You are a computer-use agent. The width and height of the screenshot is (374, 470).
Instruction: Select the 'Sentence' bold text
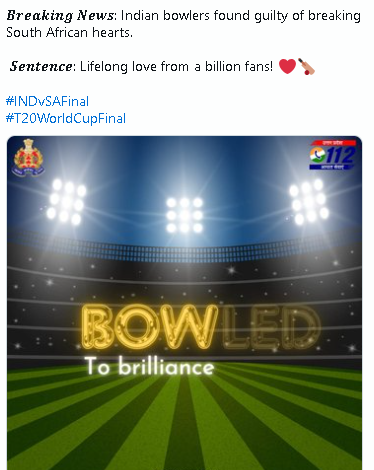click(x=40, y=66)
